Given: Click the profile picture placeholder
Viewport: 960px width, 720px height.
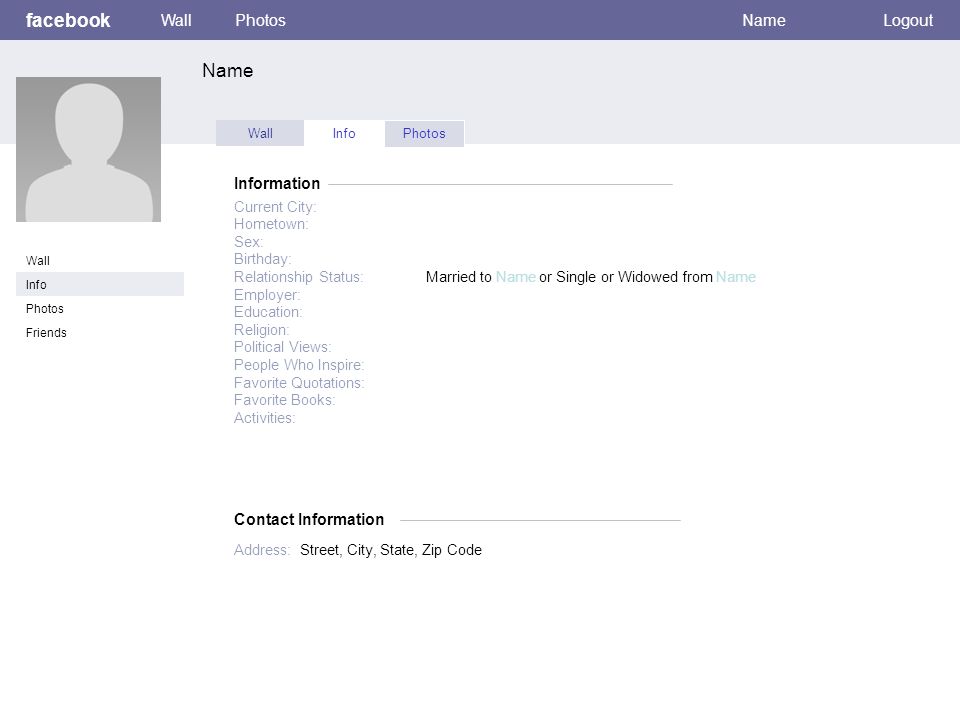Looking at the screenshot, I should 89,149.
